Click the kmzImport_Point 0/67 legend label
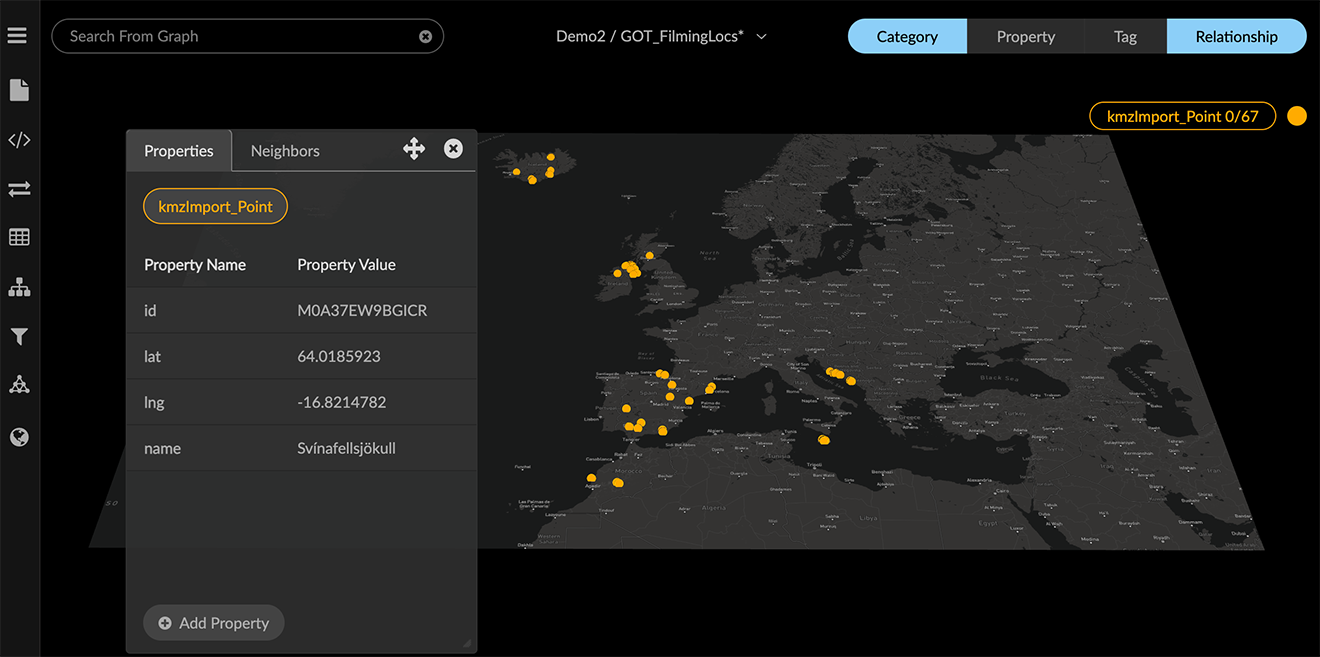This screenshot has height=657, width=1320. (1182, 116)
